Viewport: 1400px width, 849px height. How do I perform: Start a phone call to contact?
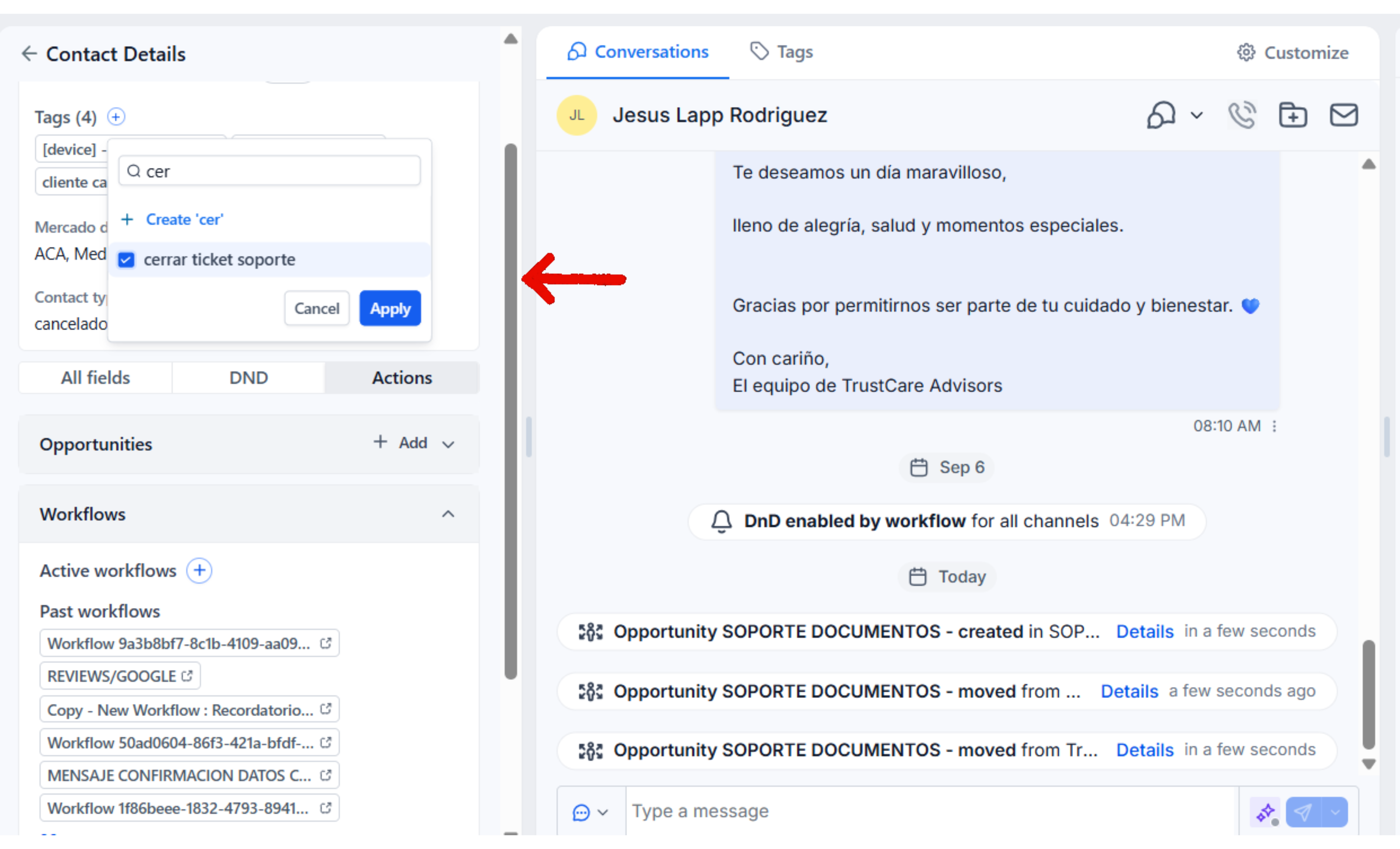[x=1242, y=115]
